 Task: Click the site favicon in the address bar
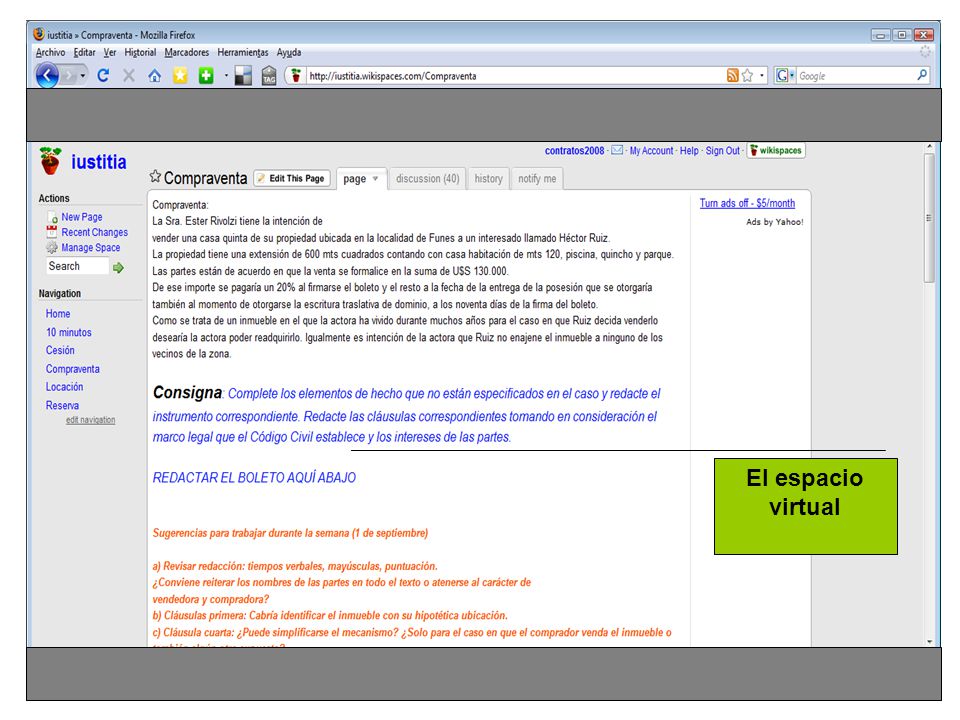tap(296, 76)
